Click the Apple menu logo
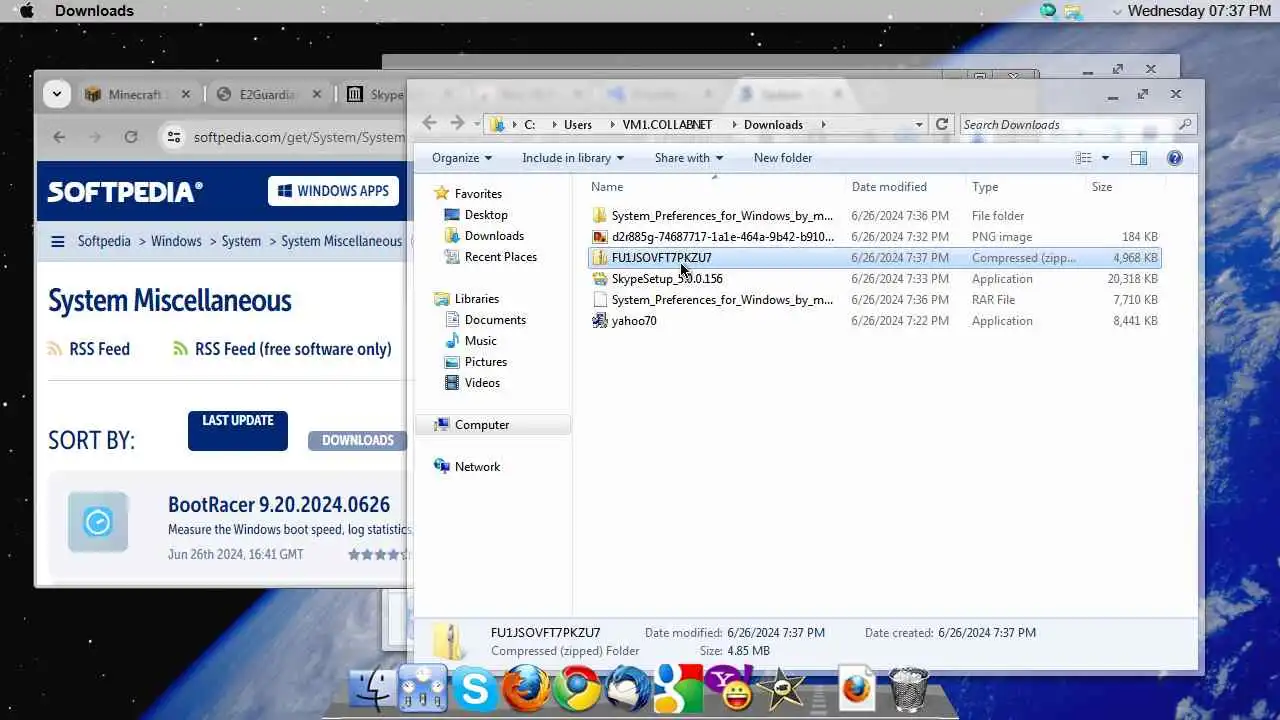The height and width of the screenshot is (720, 1280). [27, 11]
